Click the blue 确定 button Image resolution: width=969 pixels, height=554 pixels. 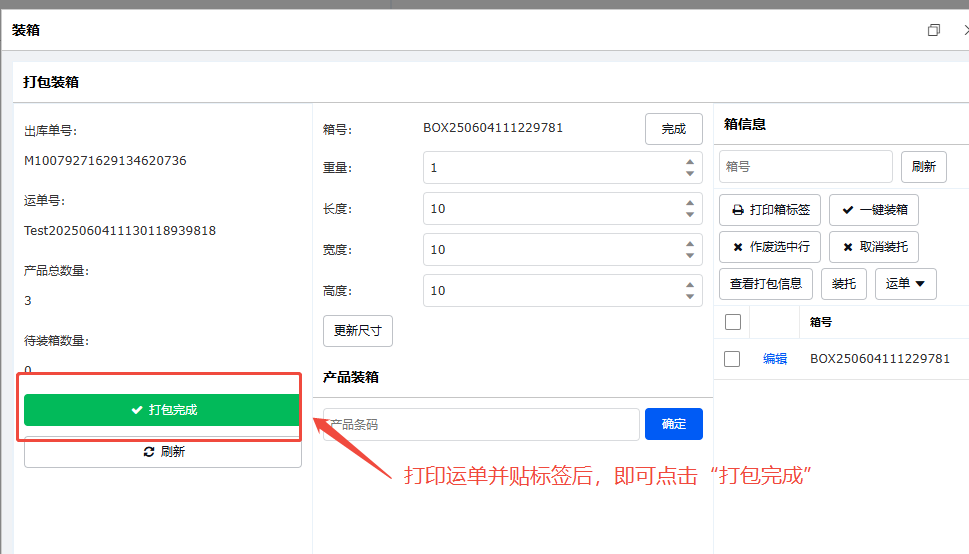674,424
